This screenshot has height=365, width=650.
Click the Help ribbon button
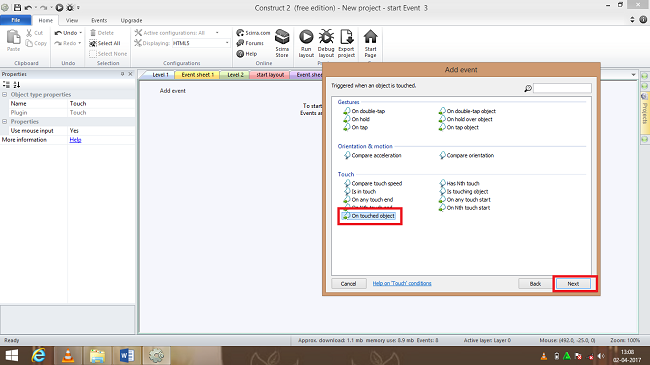pos(247,54)
